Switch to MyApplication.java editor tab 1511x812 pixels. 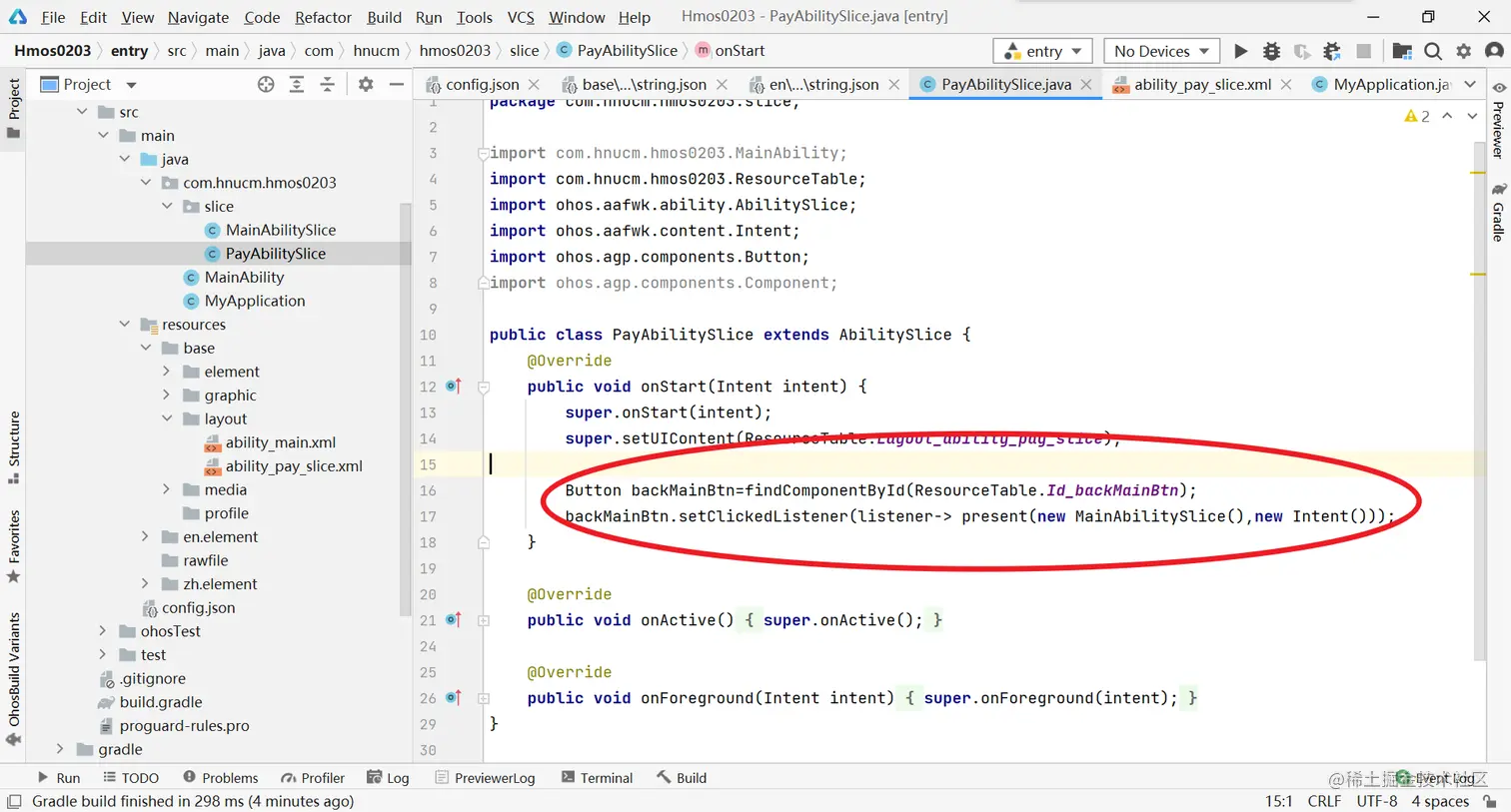(1380, 85)
